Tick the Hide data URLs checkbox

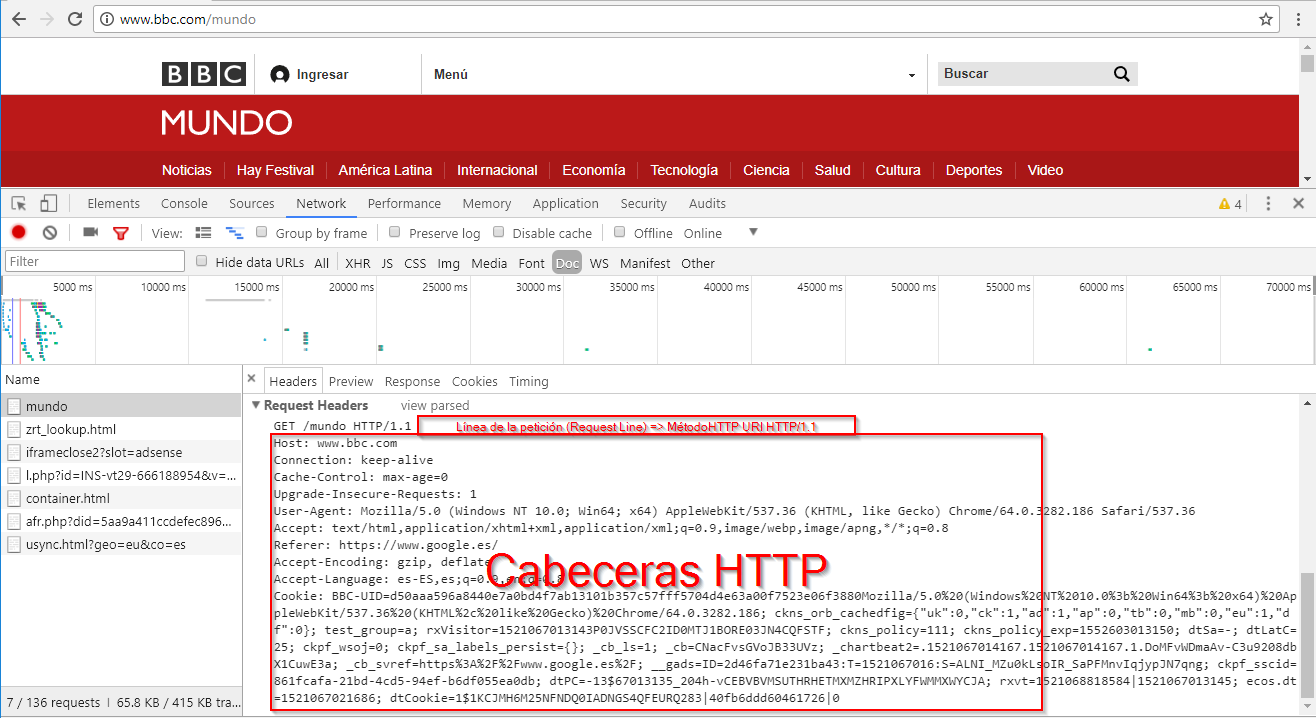pos(202,262)
